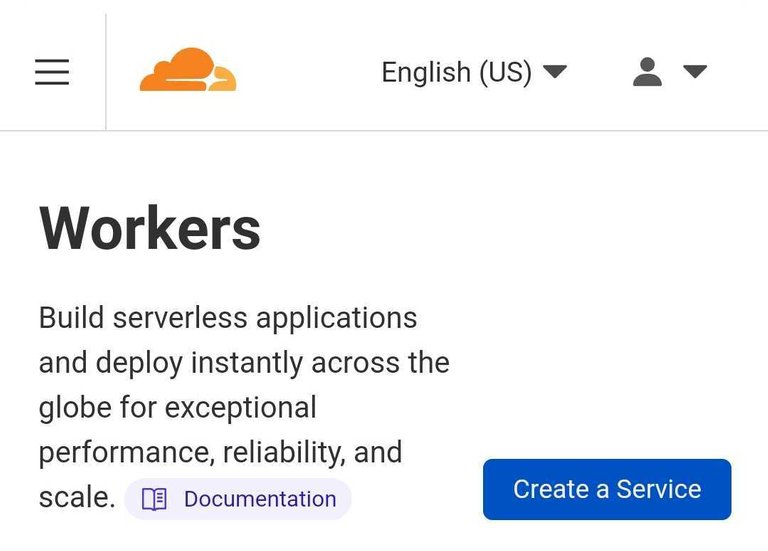Viewport: 768px width, 551px height.
Task: Click the '(US)' label in the header
Action: pyautogui.click(x=505, y=72)
